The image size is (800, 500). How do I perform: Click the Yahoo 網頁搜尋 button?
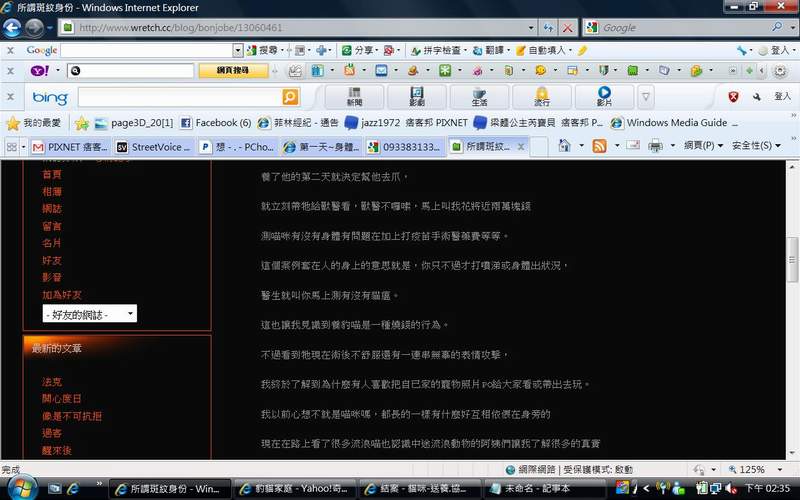pos(242,71)
